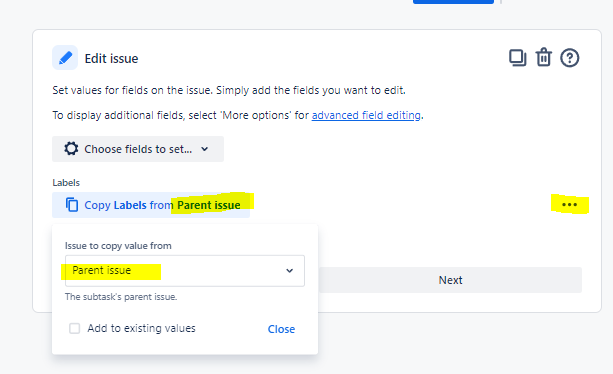Click the gear icon in Choose fields
The width and height of the screenshot is (613, 374).
click(71, 149)
